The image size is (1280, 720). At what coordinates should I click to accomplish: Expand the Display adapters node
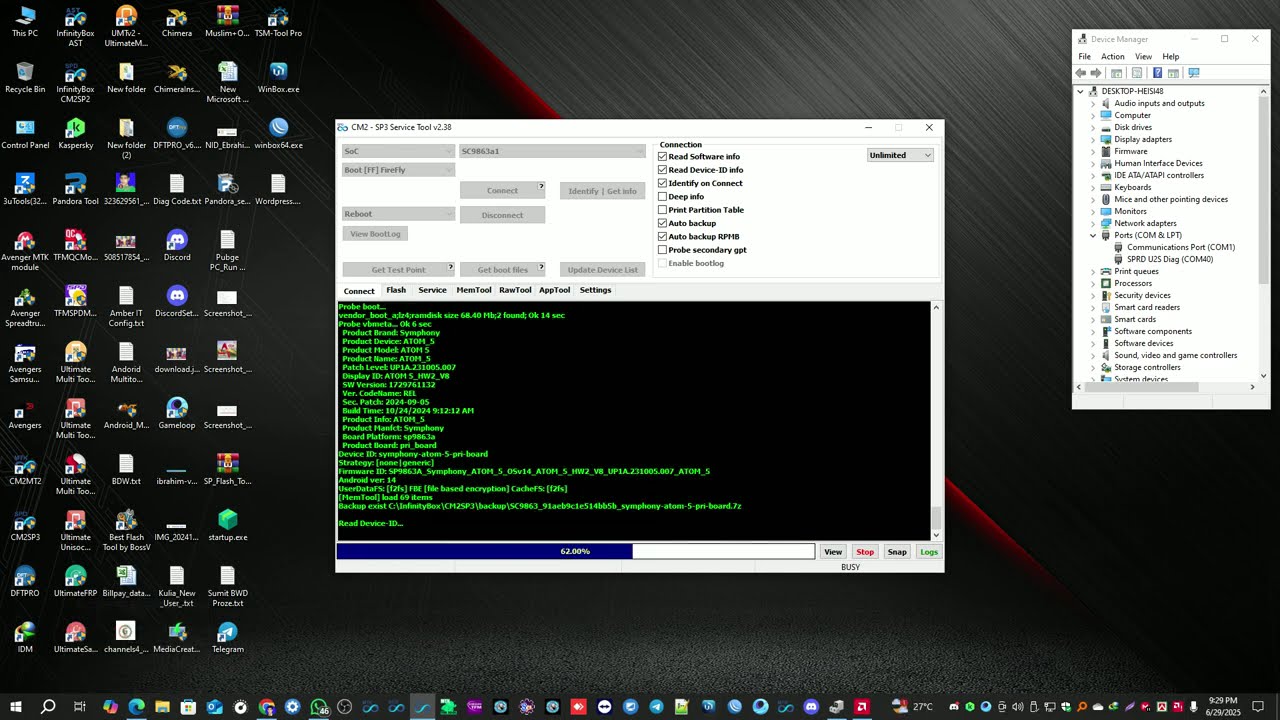click(x=1093, y=139)
